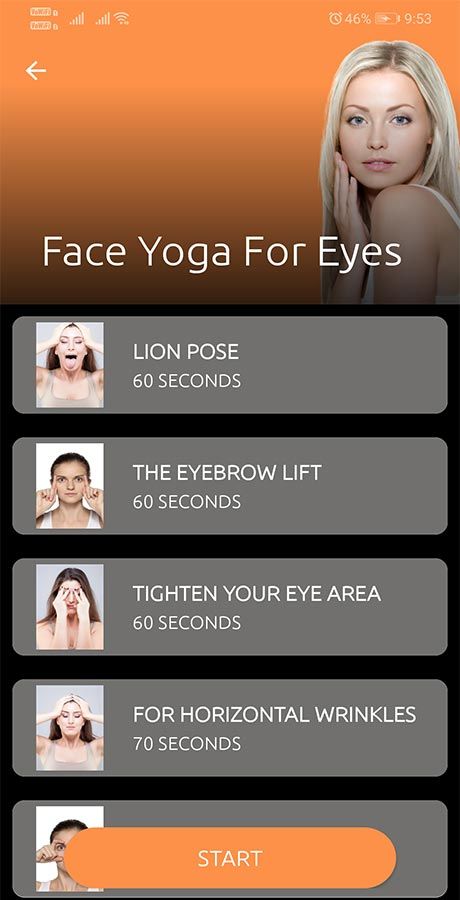Tap the alarm clock status icon

coord(335,18)
